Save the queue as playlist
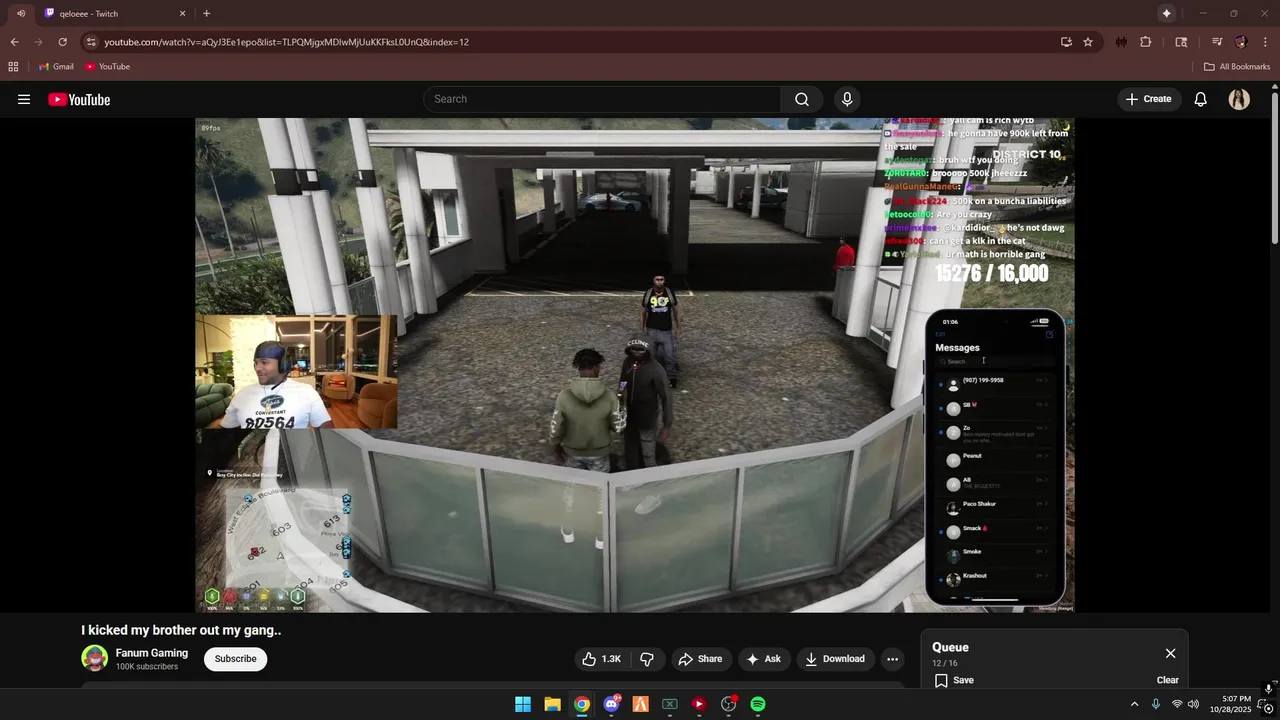Viewport: 1280px width, 720px height. tap(954, 680)
